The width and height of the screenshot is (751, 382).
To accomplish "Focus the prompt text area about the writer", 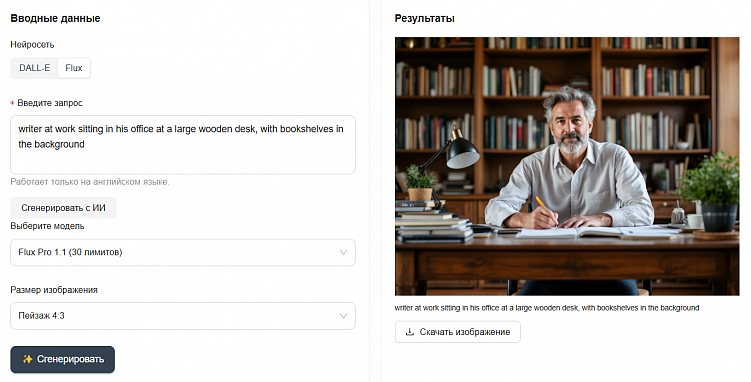I will [183, 145].
